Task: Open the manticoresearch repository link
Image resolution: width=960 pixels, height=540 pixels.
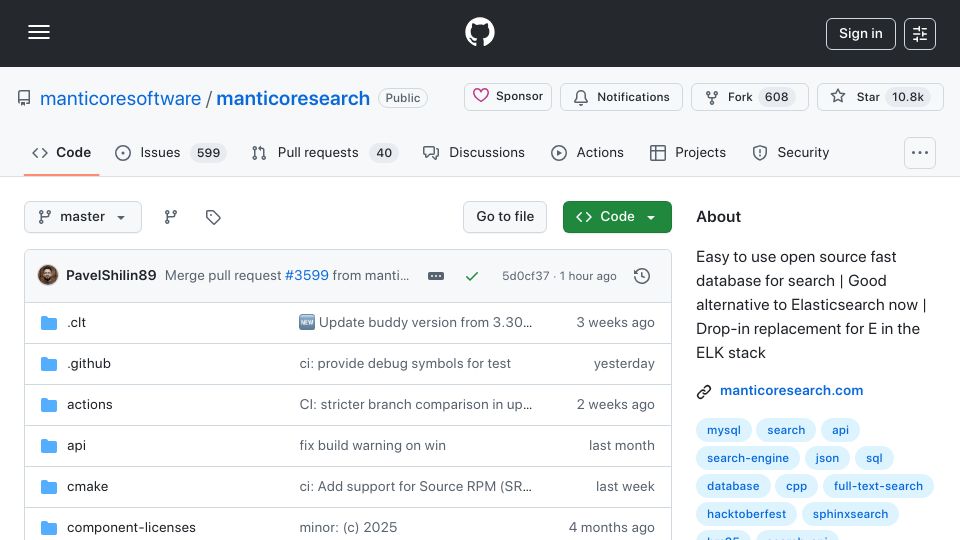Action: click(293, 98)
